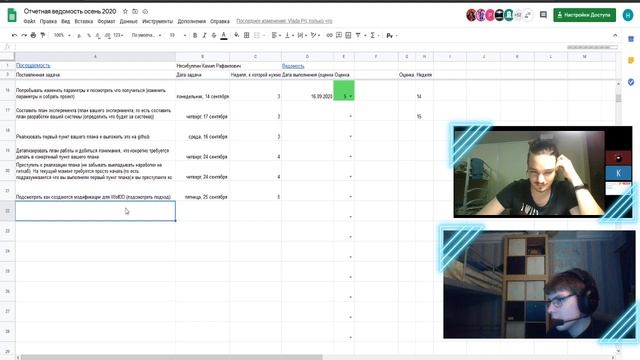
Task: Click the Настройки Доступа share button
Action: pyautogui.click(x=584, y=15)
